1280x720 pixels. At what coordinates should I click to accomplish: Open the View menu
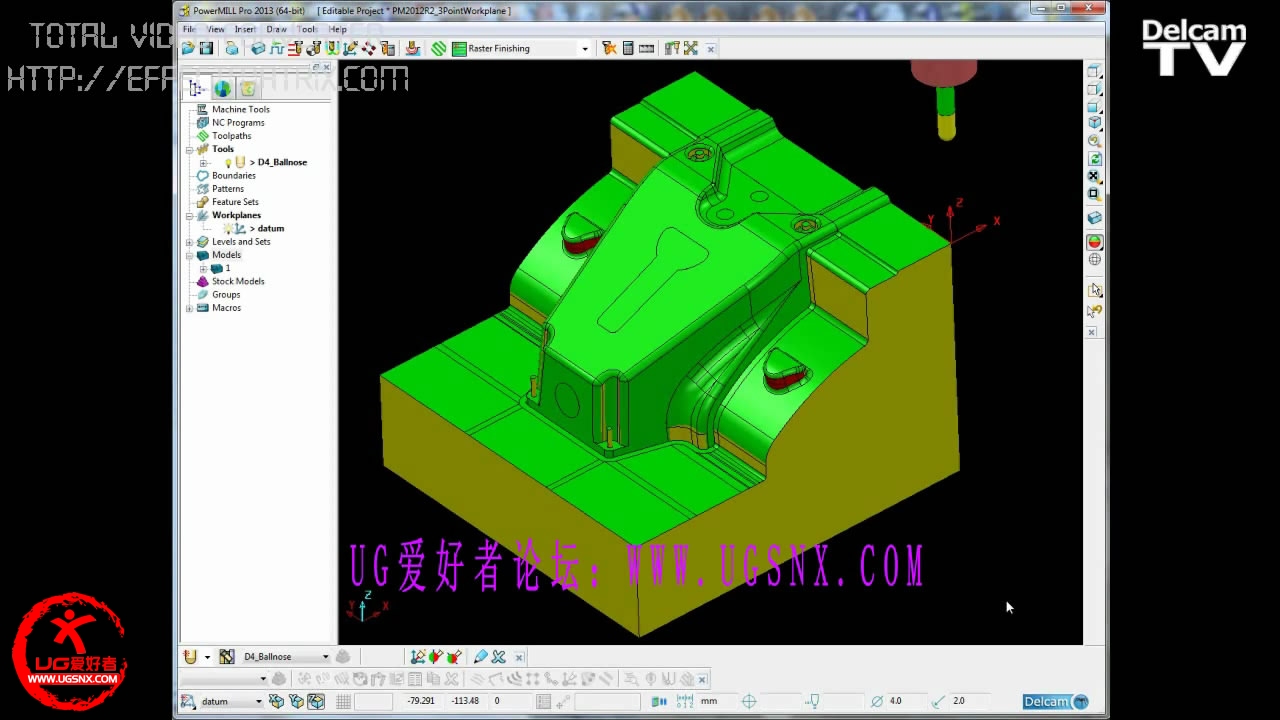click(x=215, y=29)
